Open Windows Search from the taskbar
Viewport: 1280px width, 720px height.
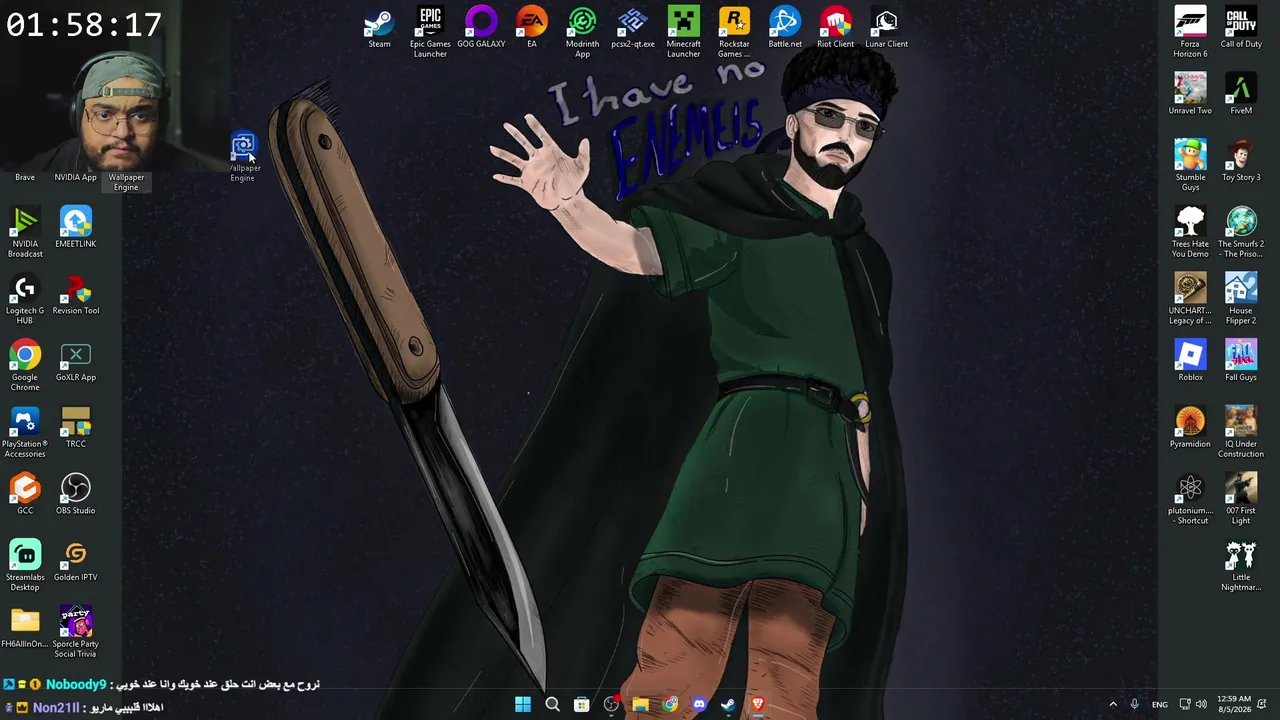[x=552, y=705]
